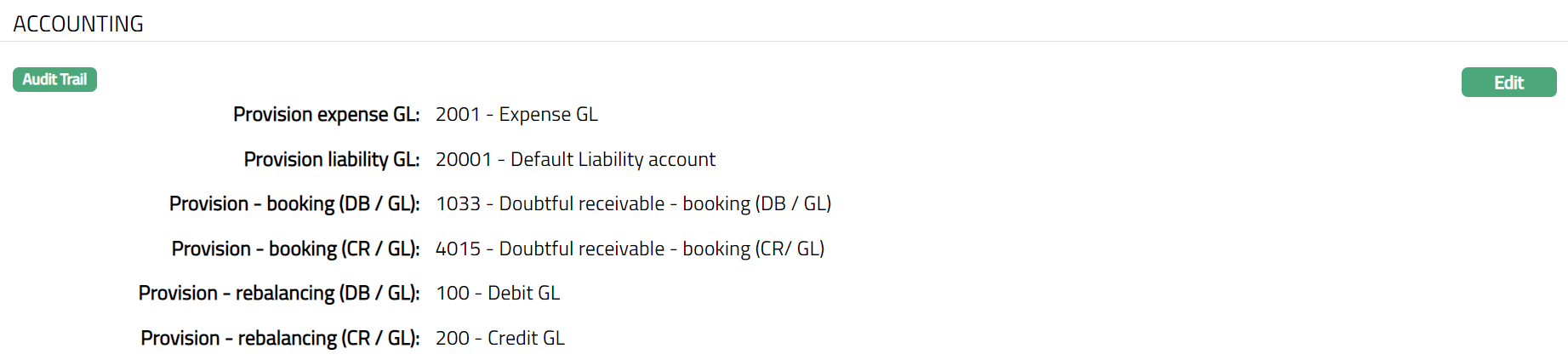Click account code 1033
1568x360 pixels.
click(x=459, y=203)
